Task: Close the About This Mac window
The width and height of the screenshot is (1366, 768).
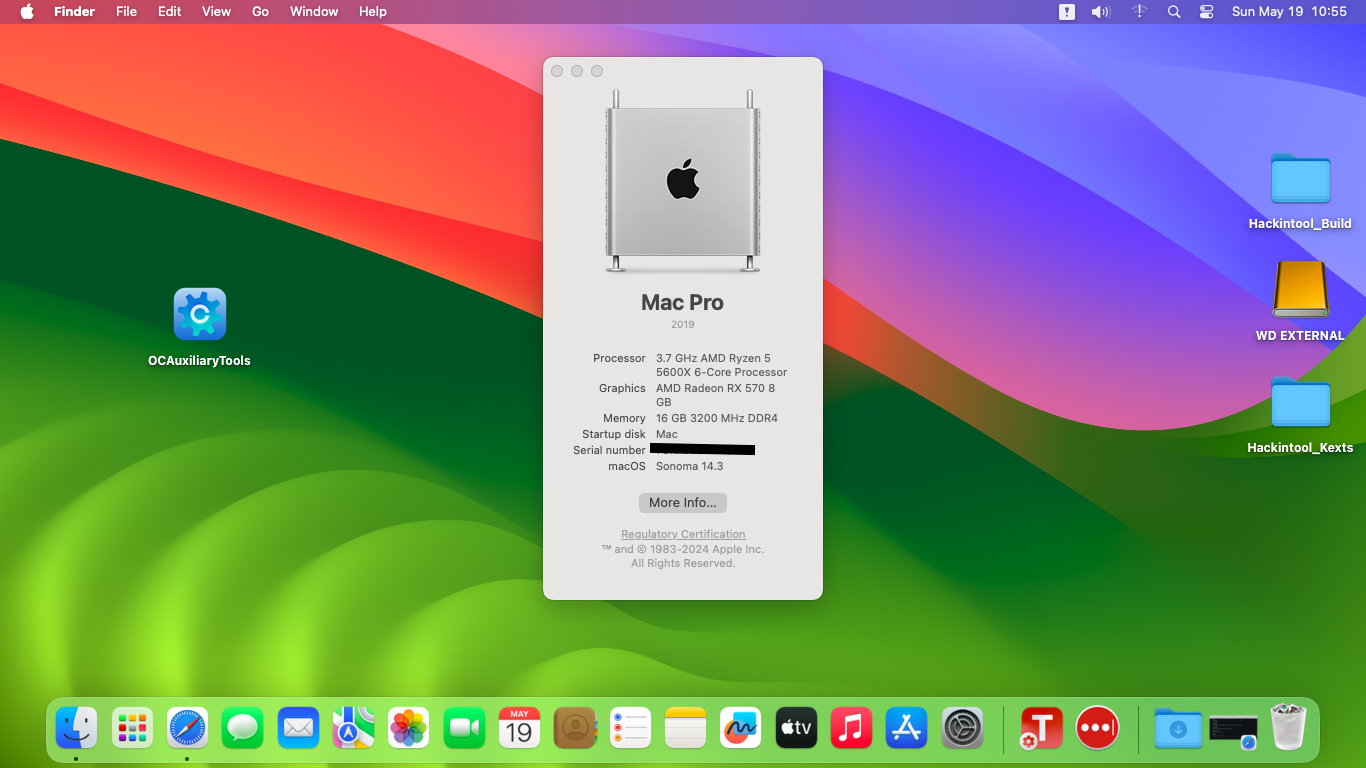Action: point(557,71)
